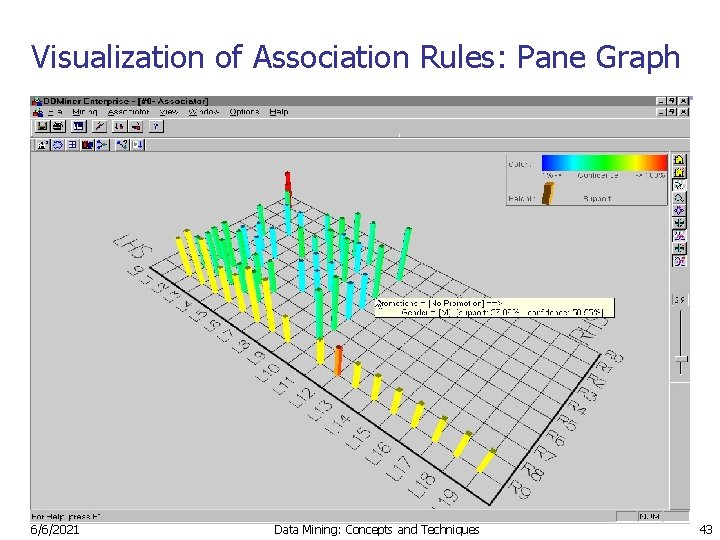Click the second yellow house set-home icon
The image size is (720, 540).
[679, 172]
